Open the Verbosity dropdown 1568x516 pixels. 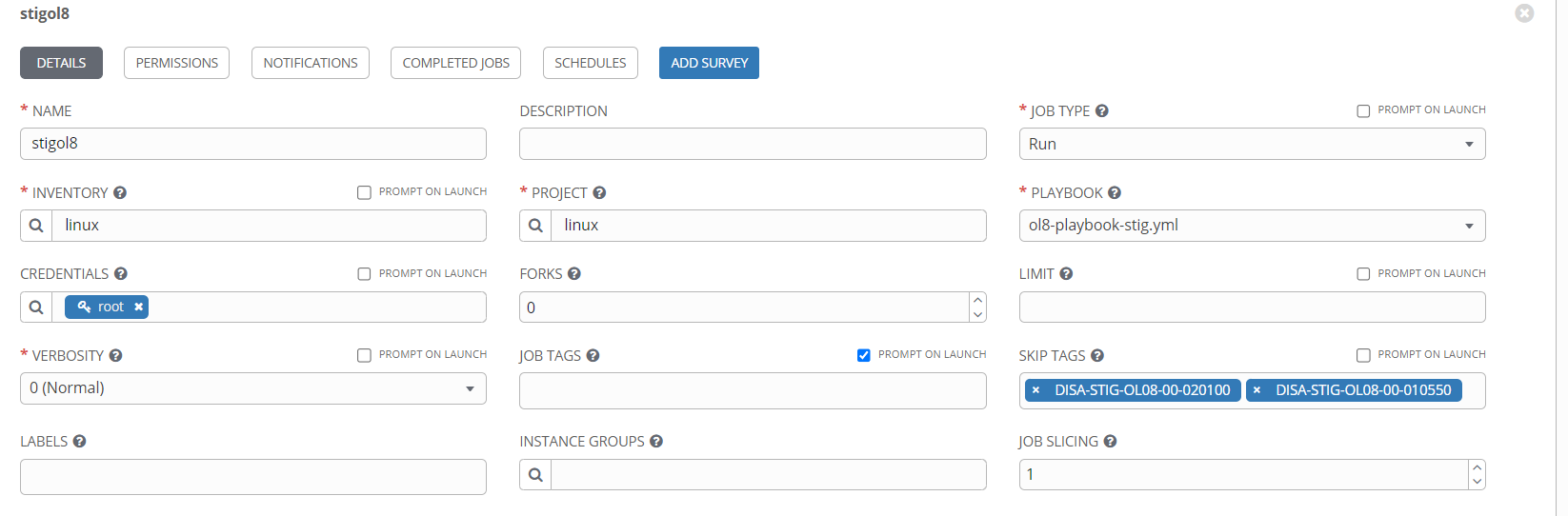click(253, 388)
